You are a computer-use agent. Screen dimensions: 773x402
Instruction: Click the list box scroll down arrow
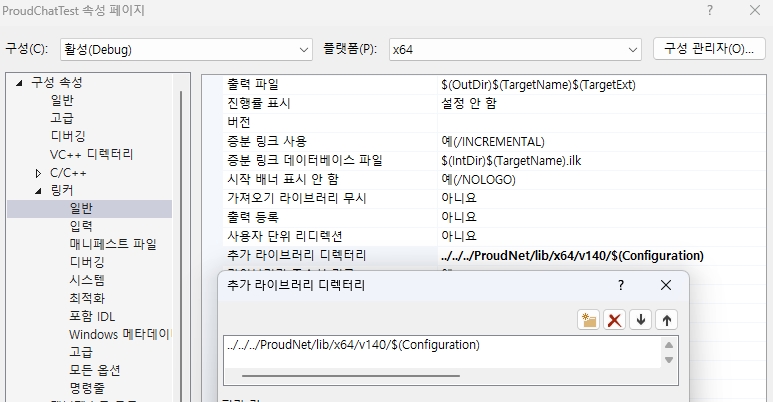click(x=668, y=360)
